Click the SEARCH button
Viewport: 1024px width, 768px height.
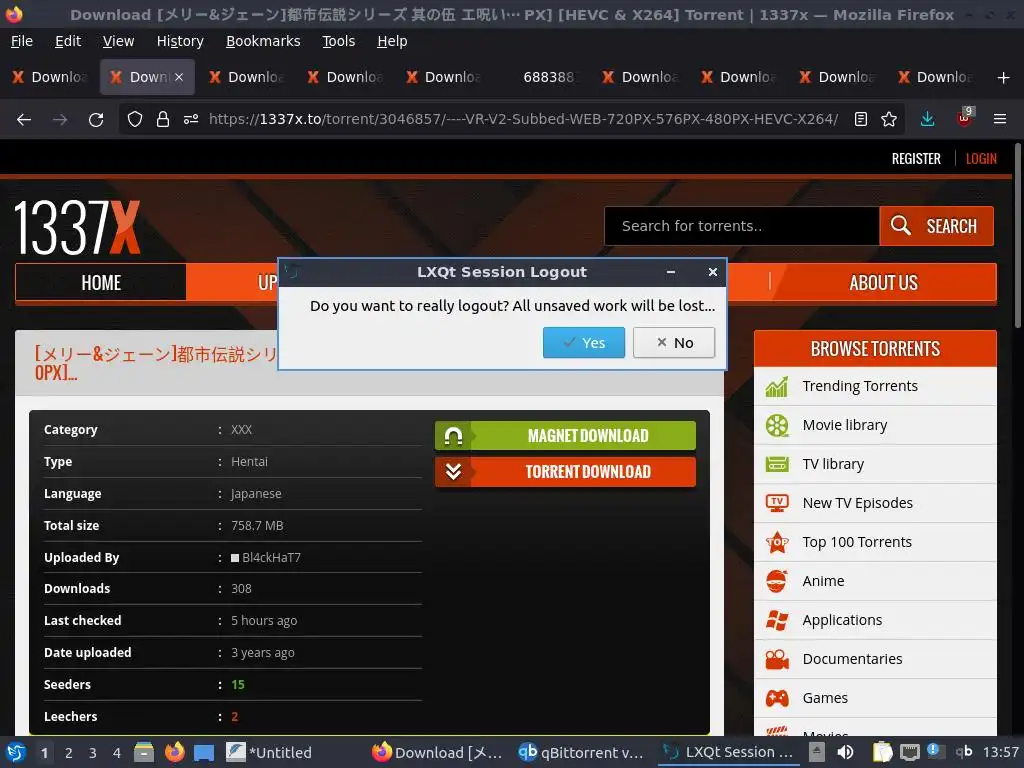[936, 226]
